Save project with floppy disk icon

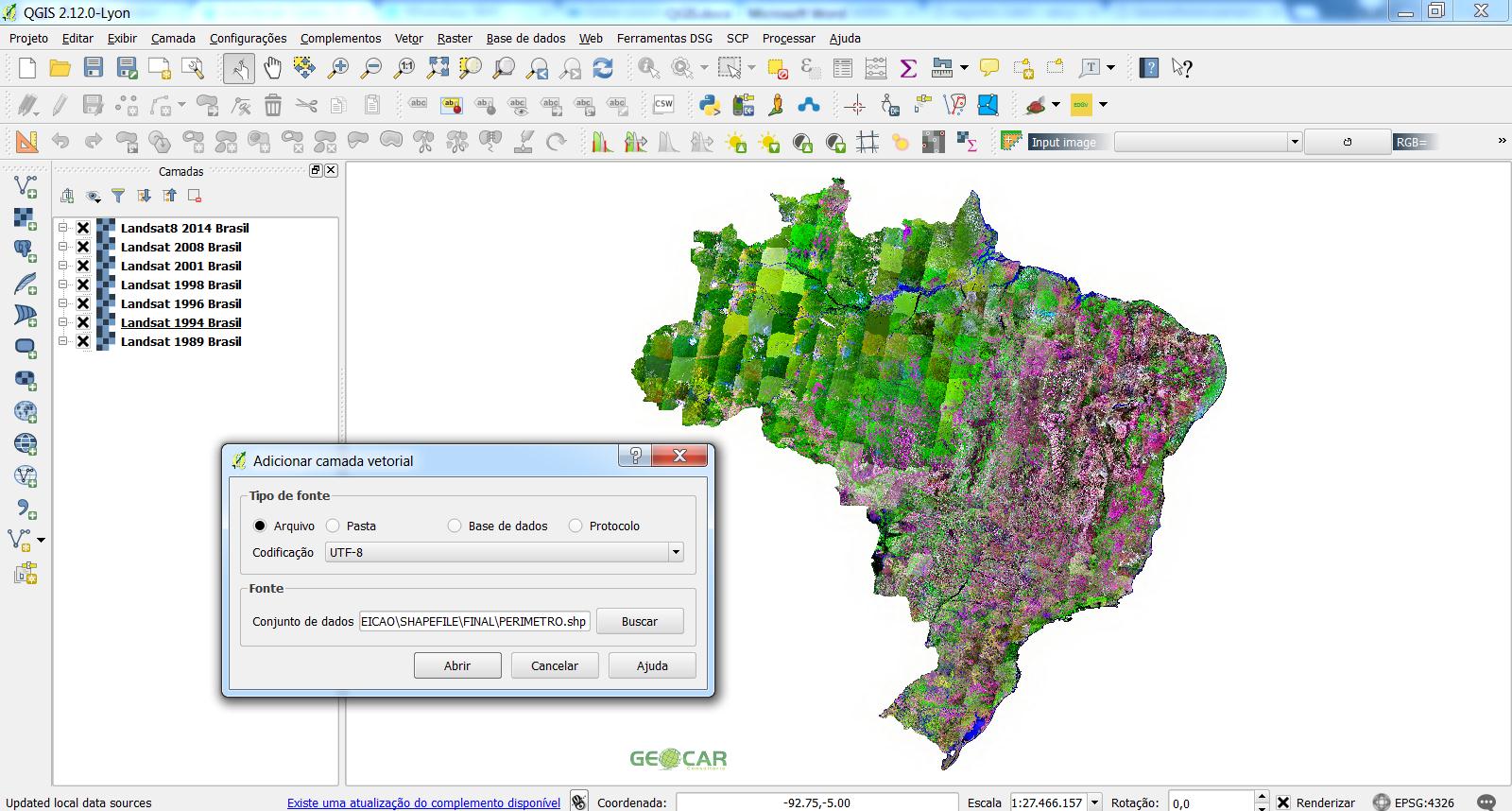(x=93, y=68)
